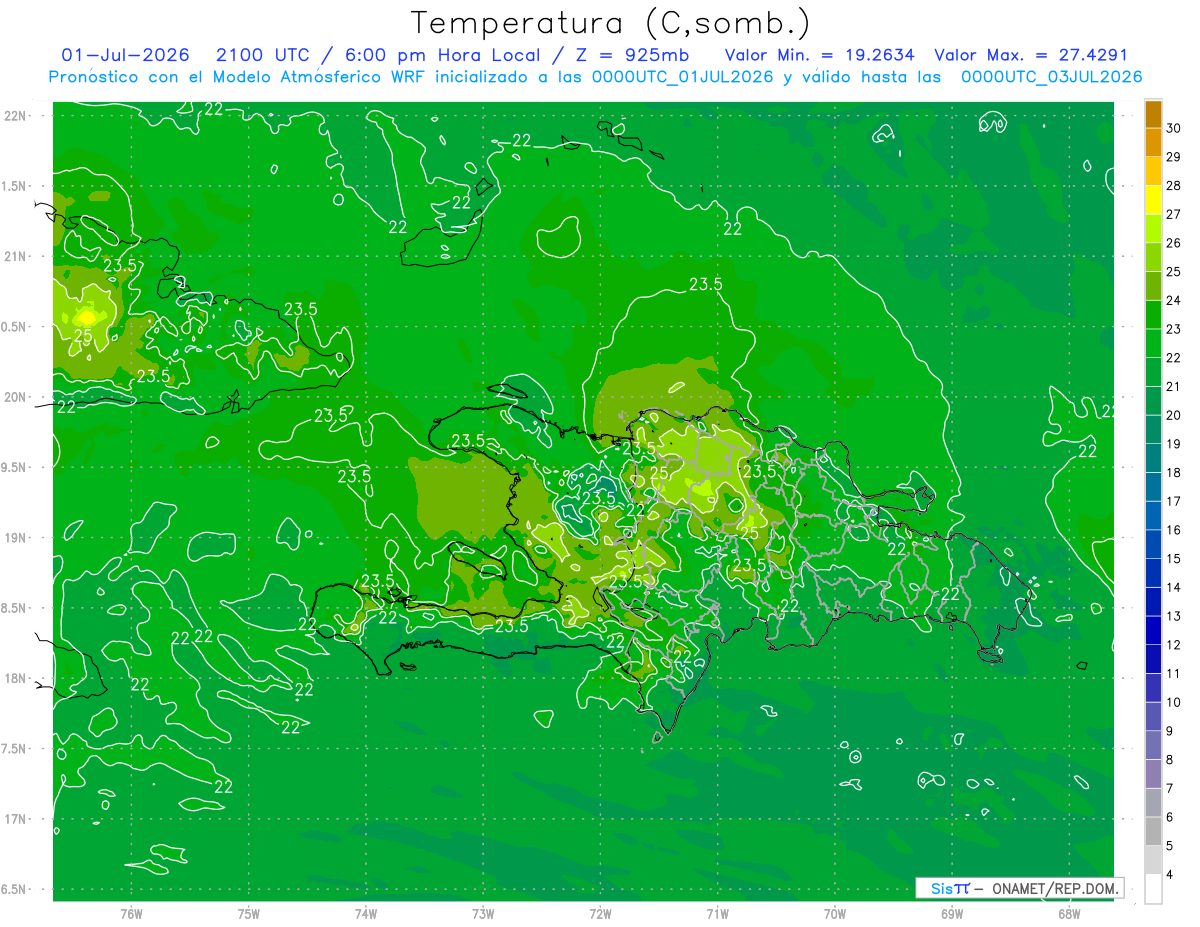Pick the teal swatch between 18 and 19

(x=1153, y=458)
